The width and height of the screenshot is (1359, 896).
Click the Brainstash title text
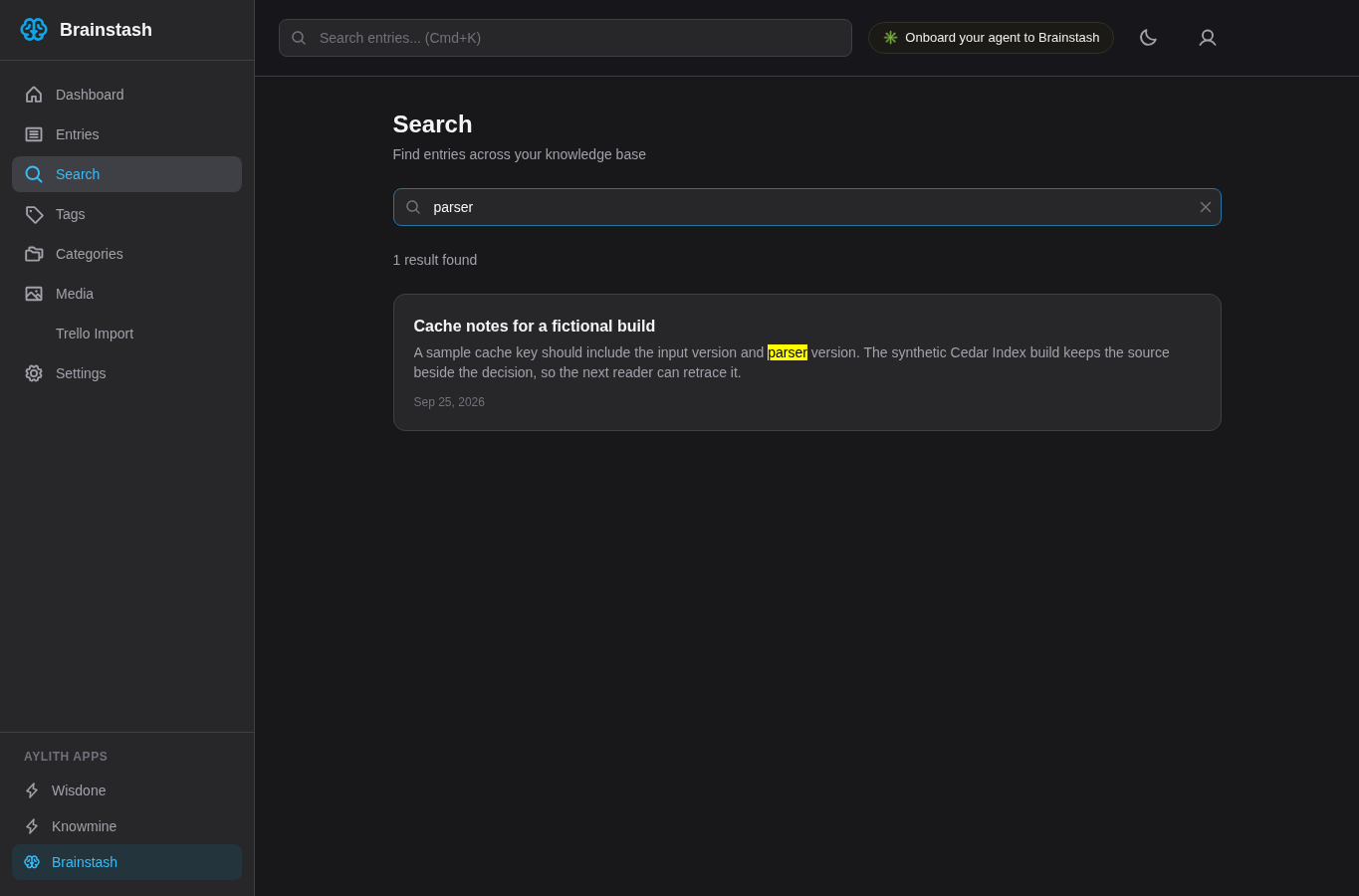[106, 30]
